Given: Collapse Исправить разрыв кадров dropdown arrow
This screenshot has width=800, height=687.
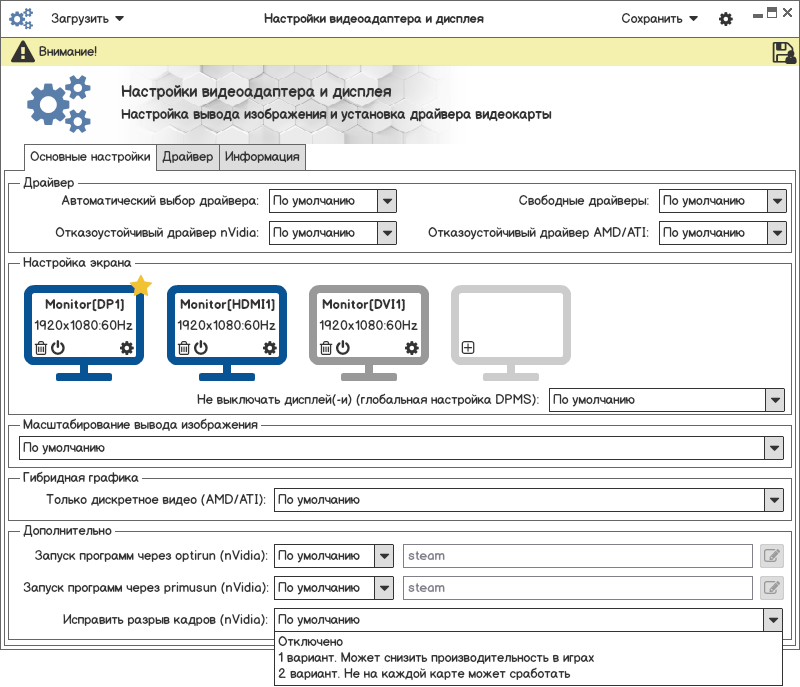Looking at the screenshot, I should point(773,620).
